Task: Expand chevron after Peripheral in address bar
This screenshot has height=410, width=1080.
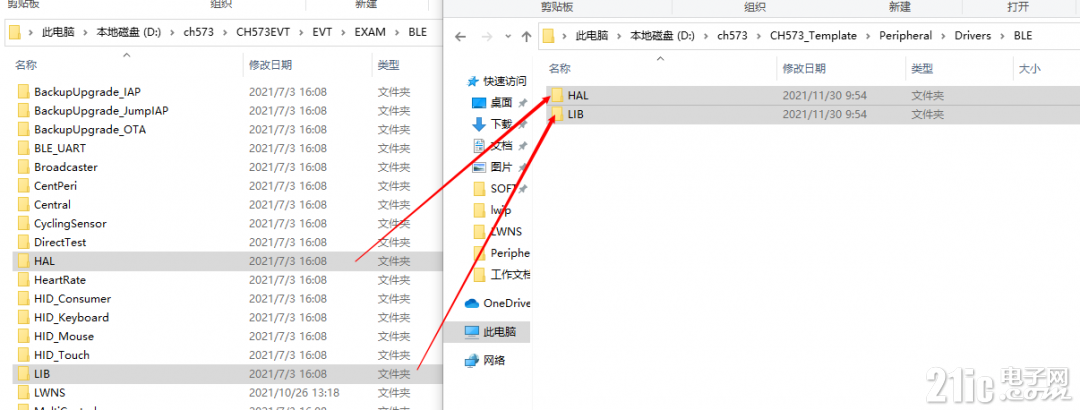Action: [943, 35]
